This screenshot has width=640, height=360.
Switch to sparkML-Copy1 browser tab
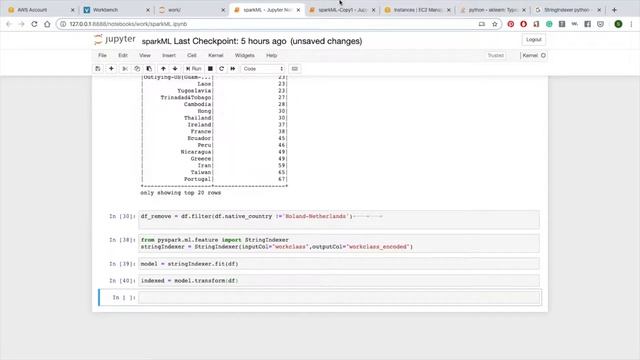pos(341,10)
